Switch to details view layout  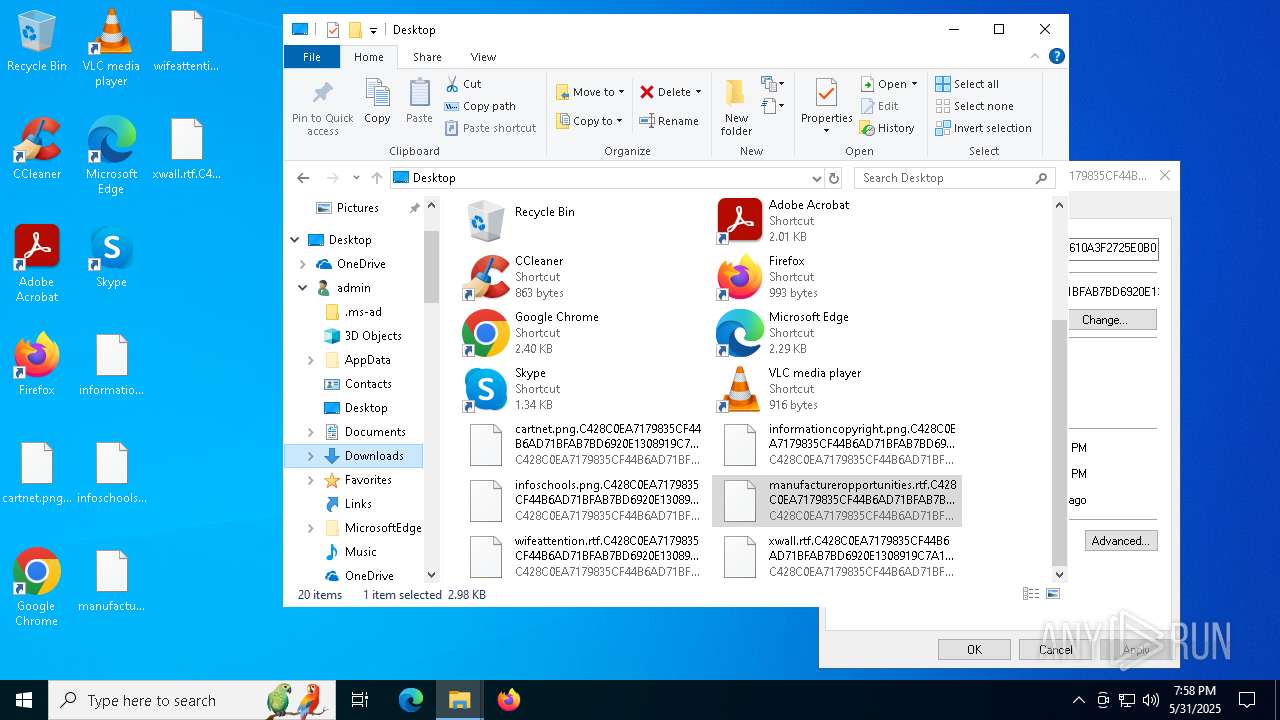point(1031,594)
